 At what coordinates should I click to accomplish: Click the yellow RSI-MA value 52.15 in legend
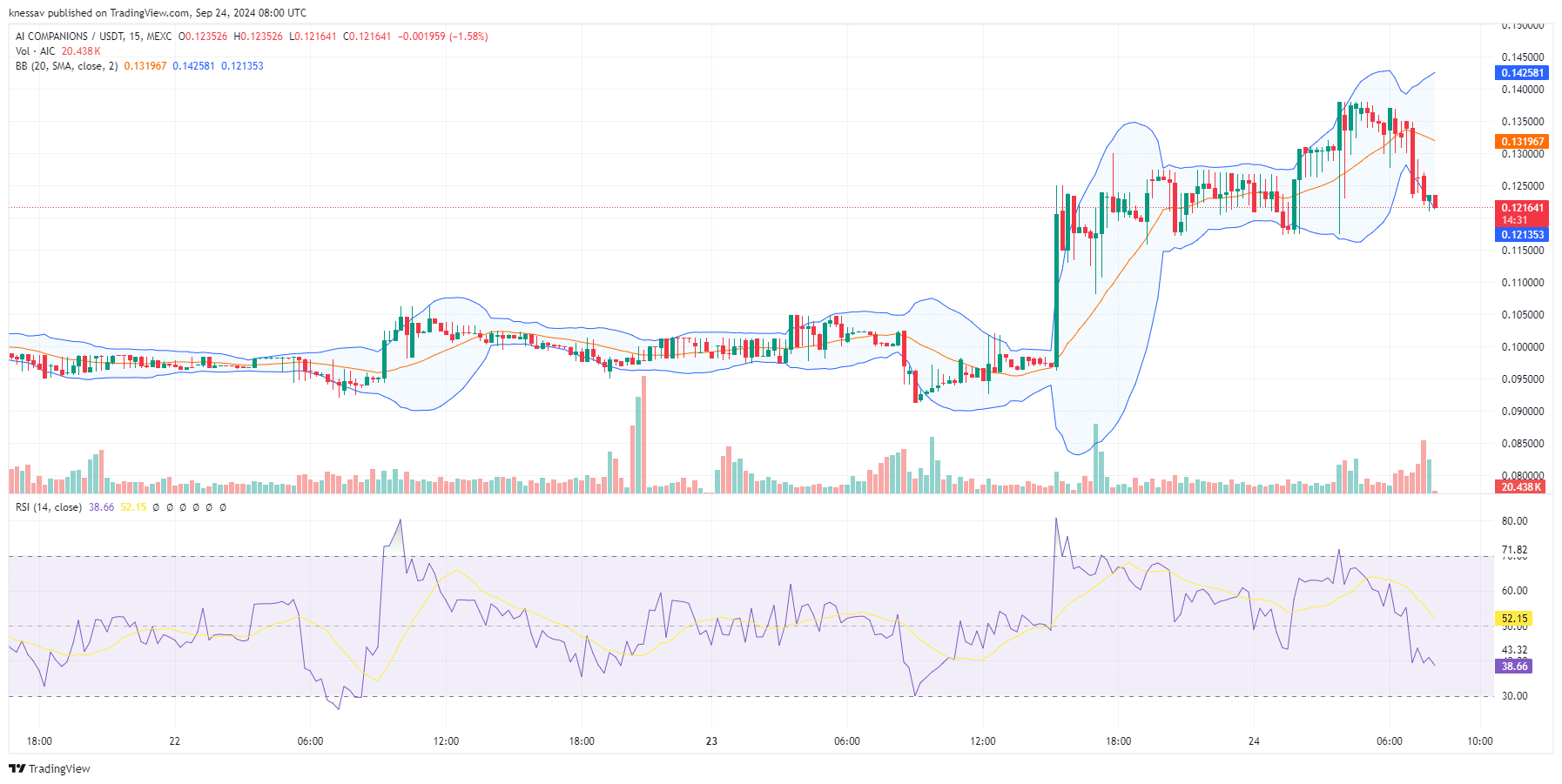(x=133, y=507)
